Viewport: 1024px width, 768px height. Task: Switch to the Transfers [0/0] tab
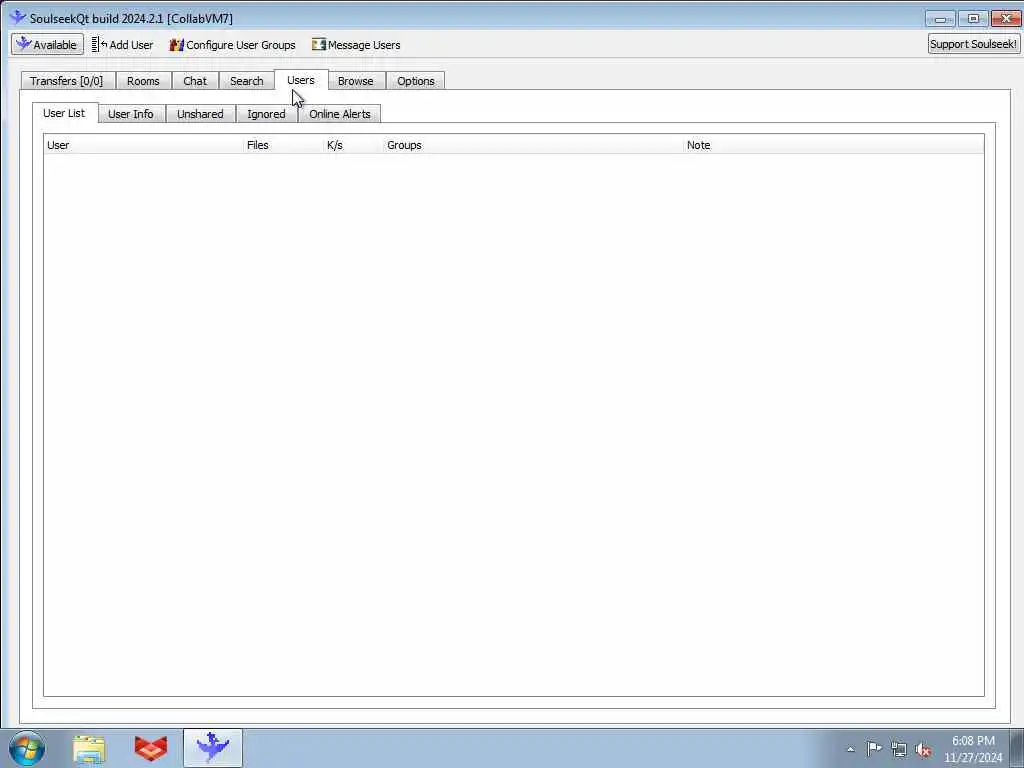(67, 81)
